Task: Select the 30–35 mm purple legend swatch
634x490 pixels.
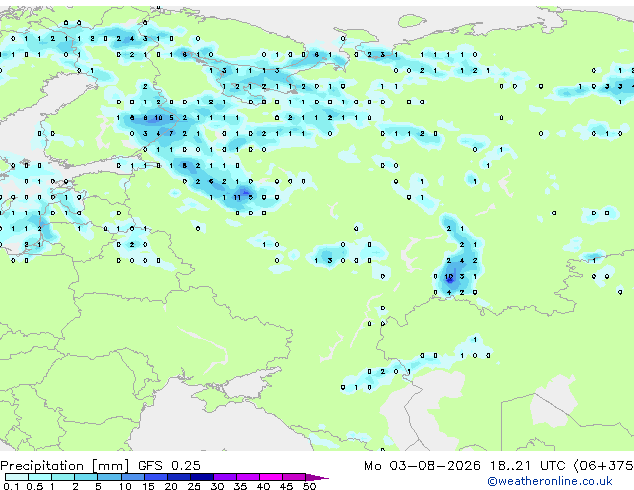Action: [x=225, y=477]
